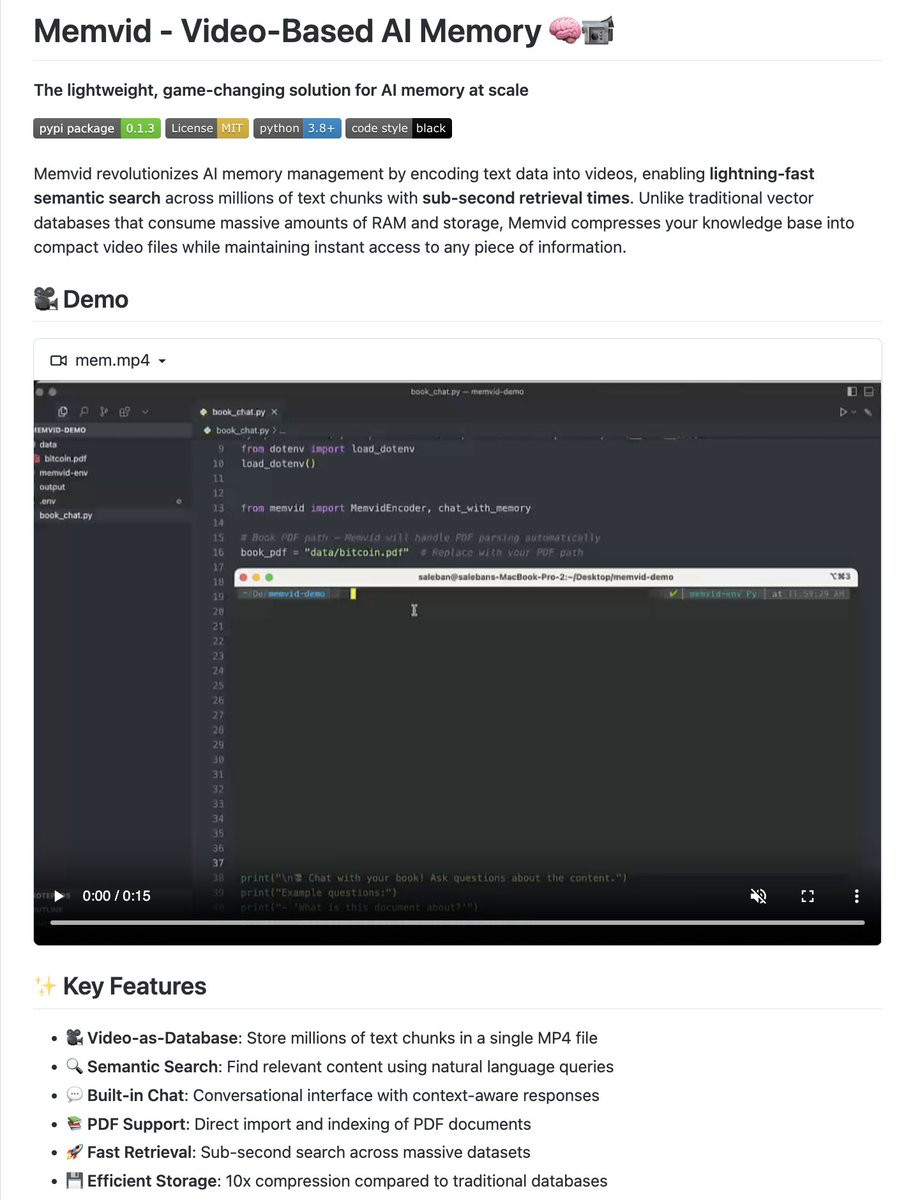The image size is (913, 1200).
Task: Click the Video-as-Database feature bullet
Action: [x=332, y=1038]
